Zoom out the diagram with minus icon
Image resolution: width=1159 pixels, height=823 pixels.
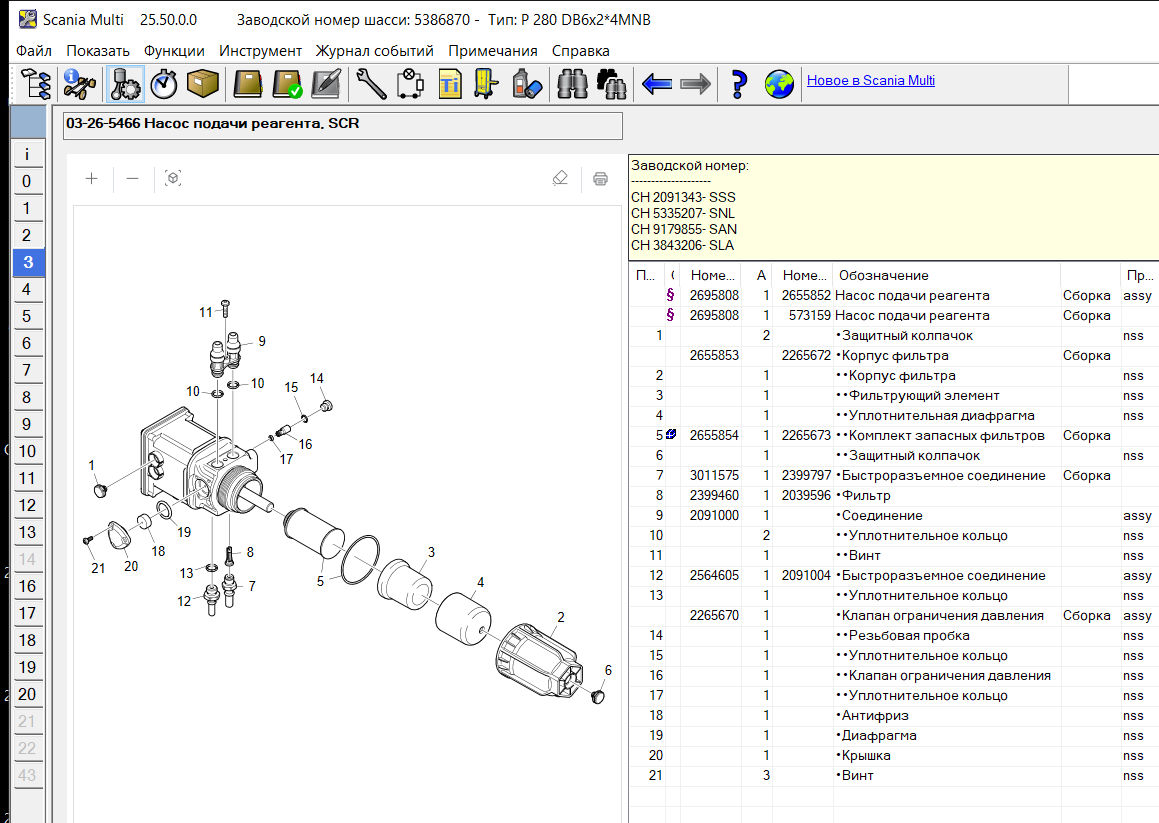pos(132,178)
